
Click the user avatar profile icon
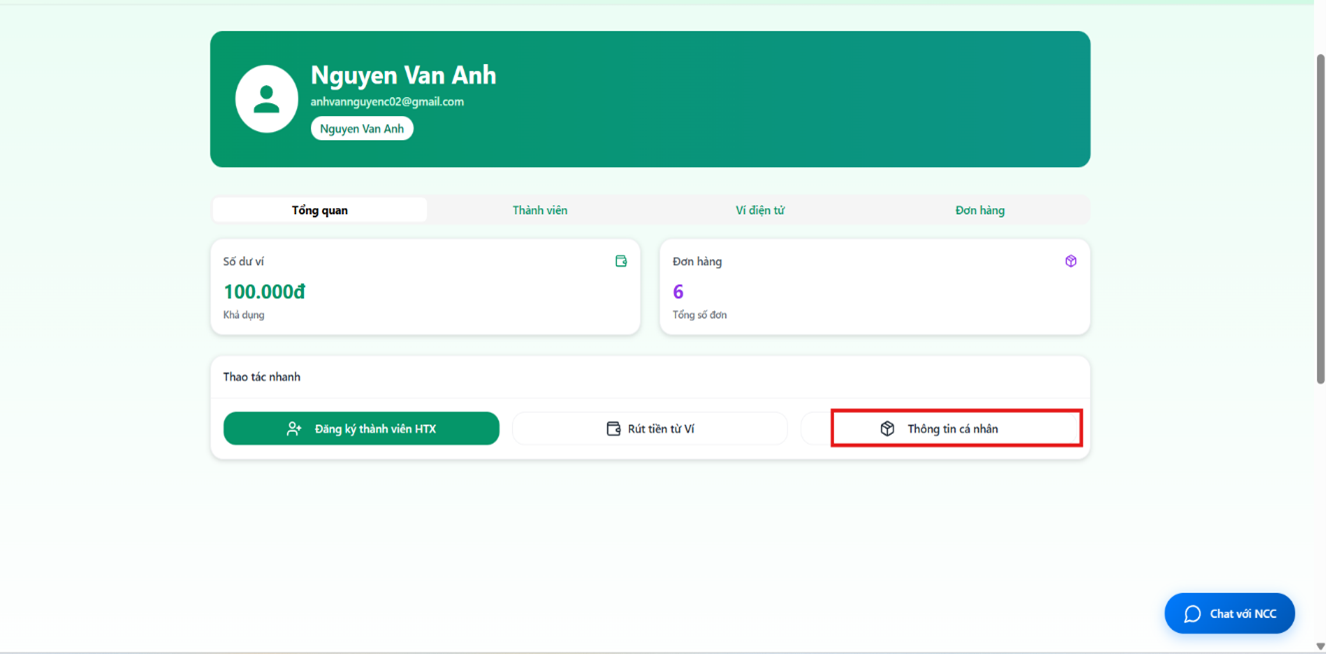(x=266, y=99)
